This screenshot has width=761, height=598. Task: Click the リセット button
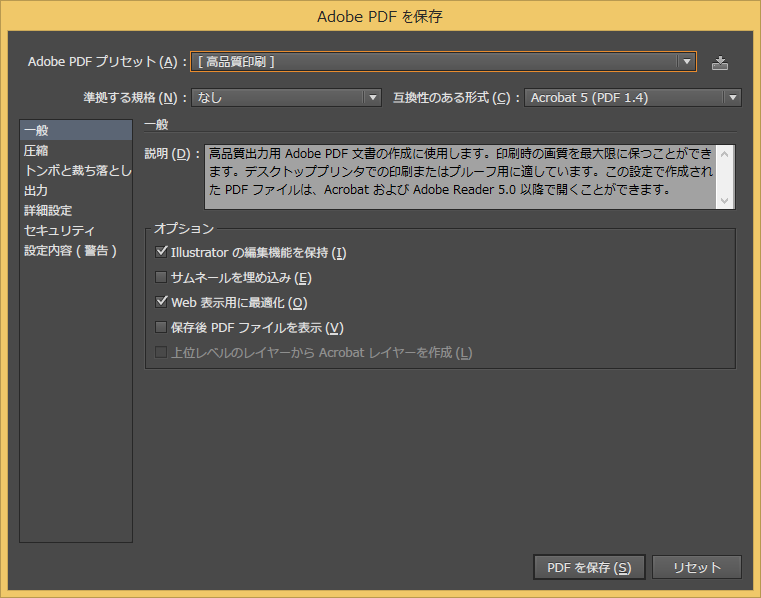(696, 567)
